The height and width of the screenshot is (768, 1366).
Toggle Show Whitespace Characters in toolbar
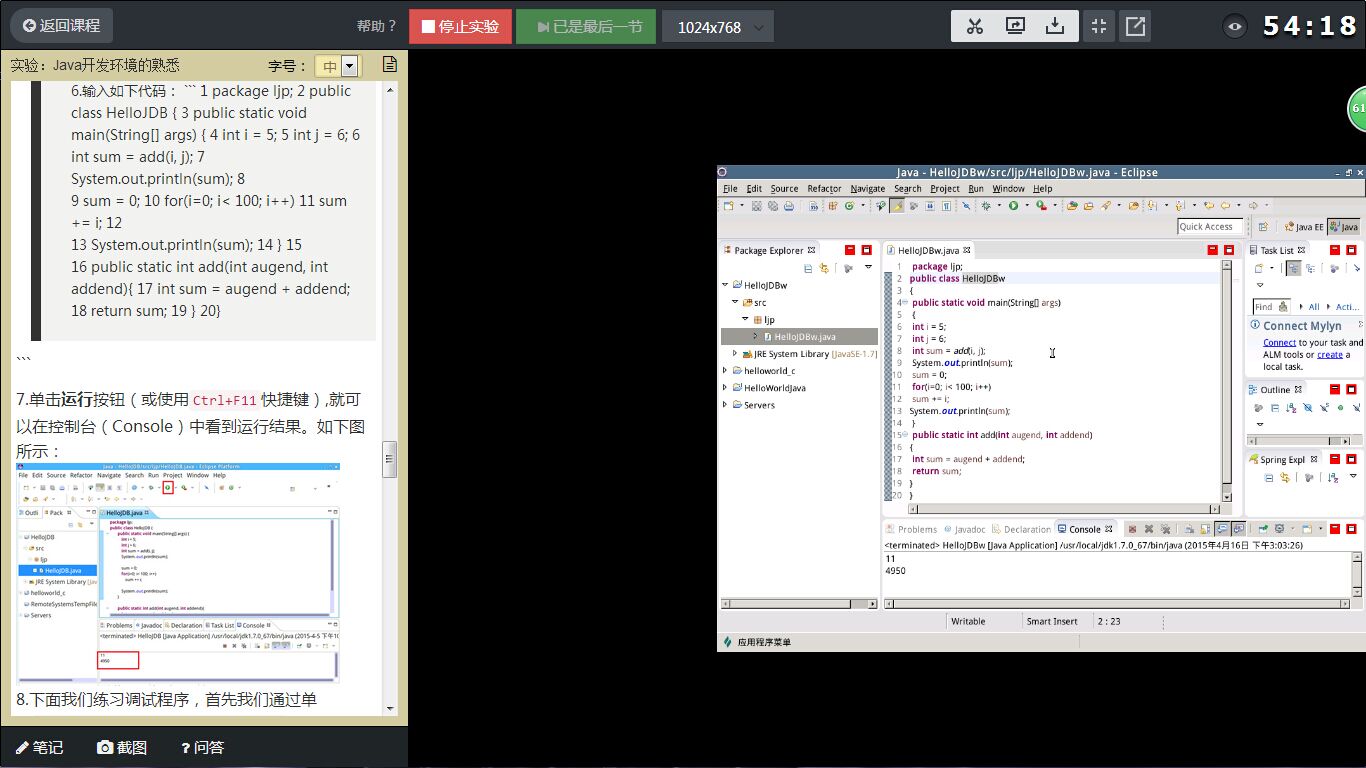click(x=947, y=205)
